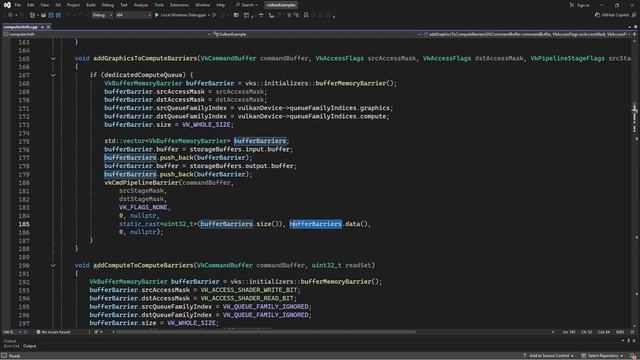Click Start Without Debugging outline play icon
The image size is (640, 360).
[214, 15]
